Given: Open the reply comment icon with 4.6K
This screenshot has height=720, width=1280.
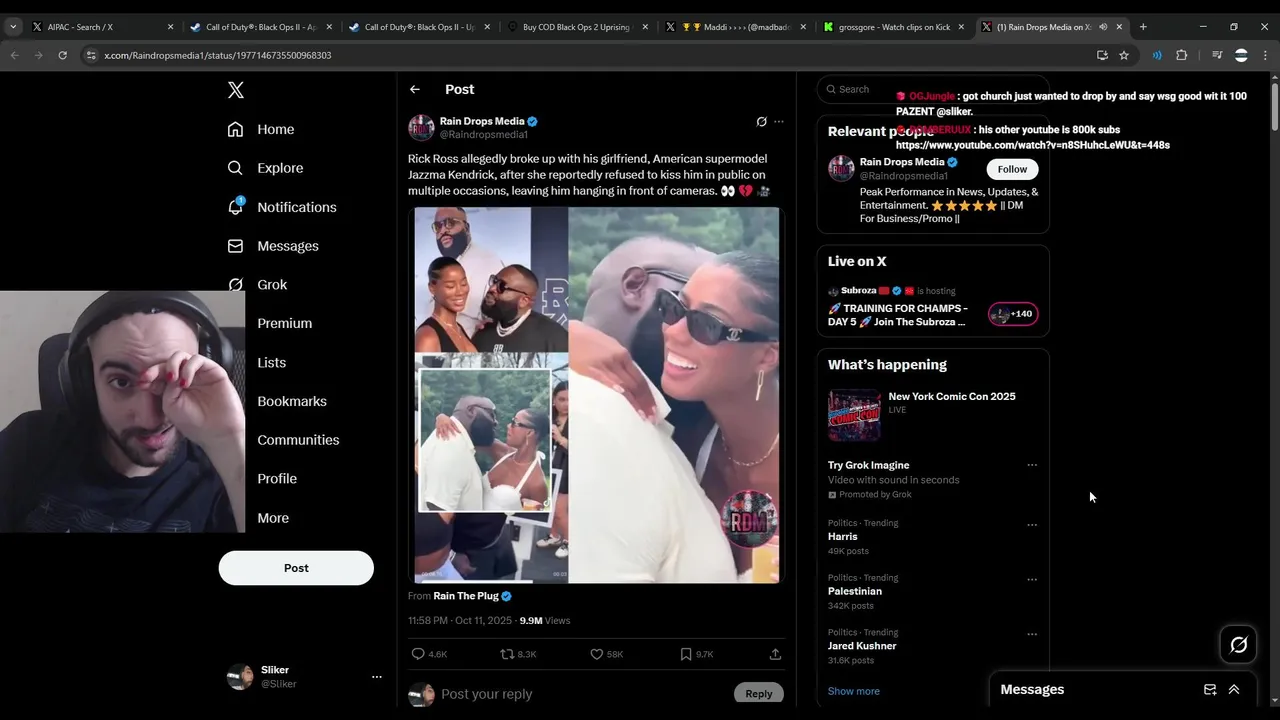Looking at the screenshot, I should click(x=418, y=654).
